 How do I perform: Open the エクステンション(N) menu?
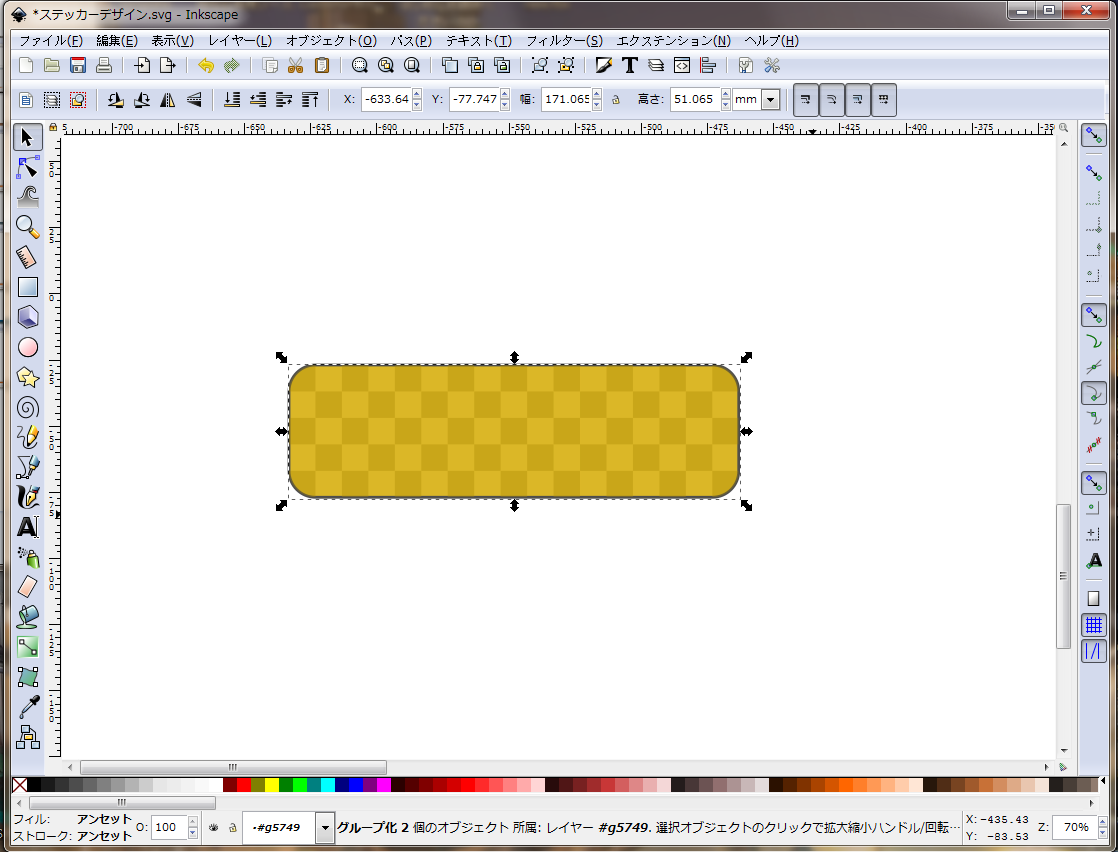tap(673, 41)
